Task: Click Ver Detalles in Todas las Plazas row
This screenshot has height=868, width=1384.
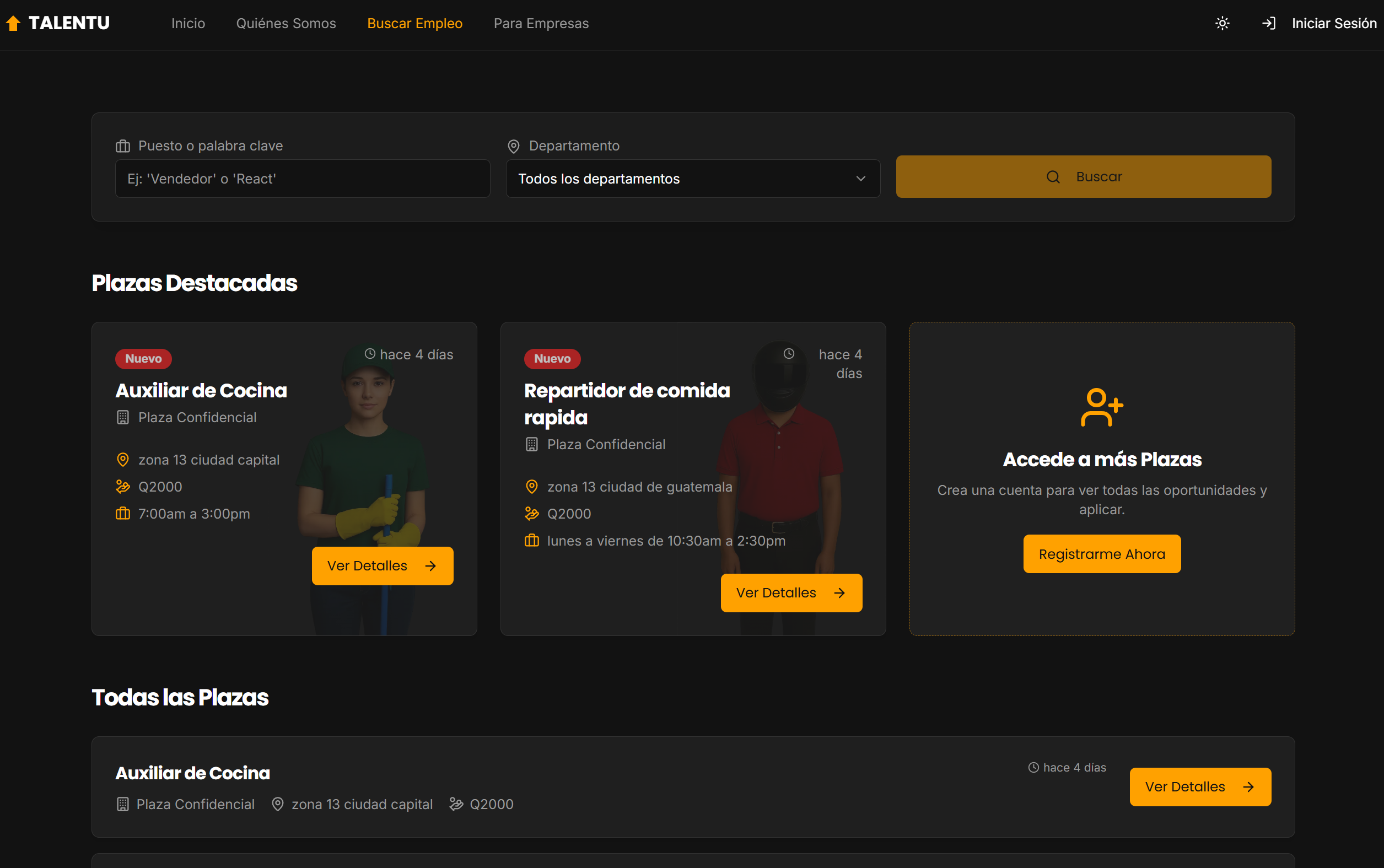Action: [1200, 787]
